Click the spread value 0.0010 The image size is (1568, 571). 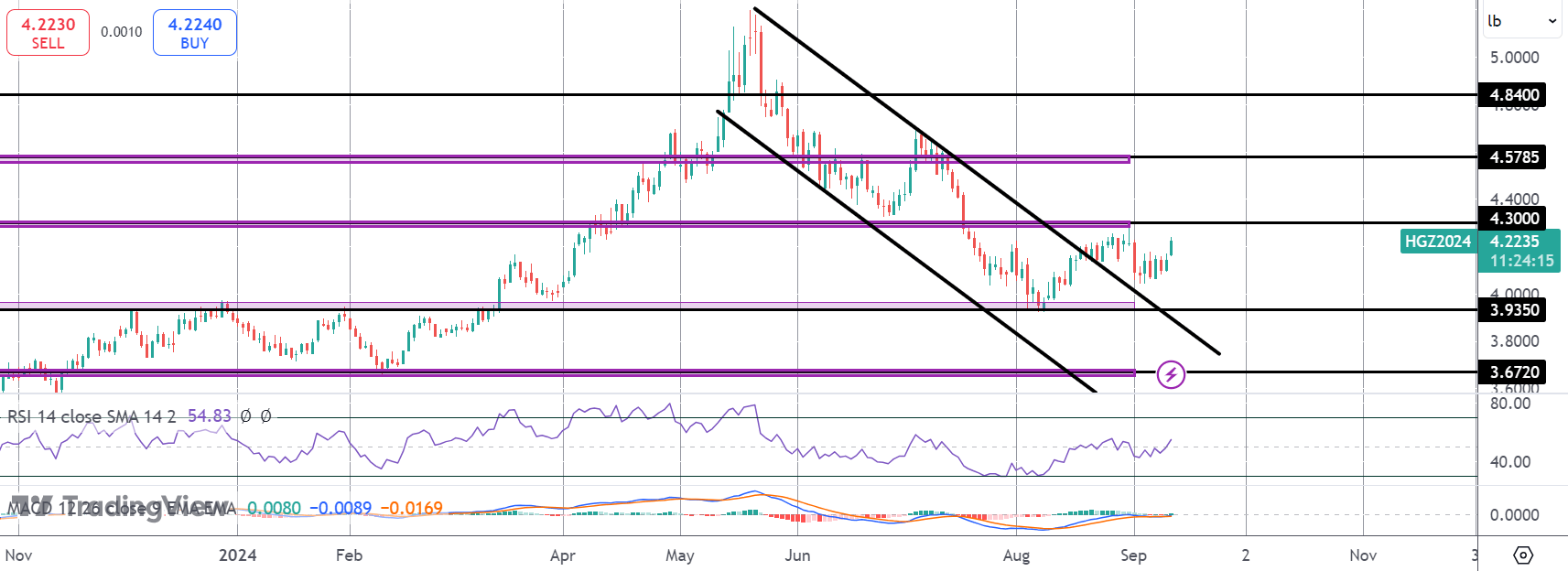tap(121, 32)
